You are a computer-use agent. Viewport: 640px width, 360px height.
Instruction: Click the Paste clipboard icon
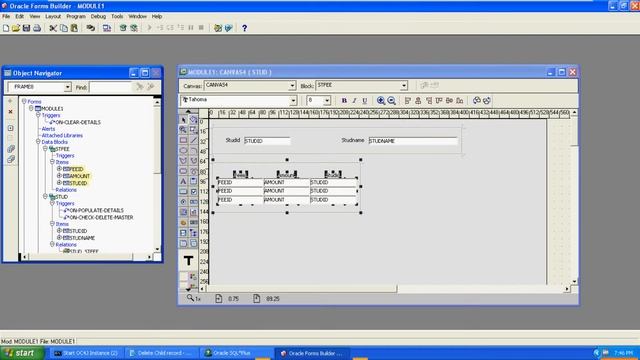pos(74,28)
